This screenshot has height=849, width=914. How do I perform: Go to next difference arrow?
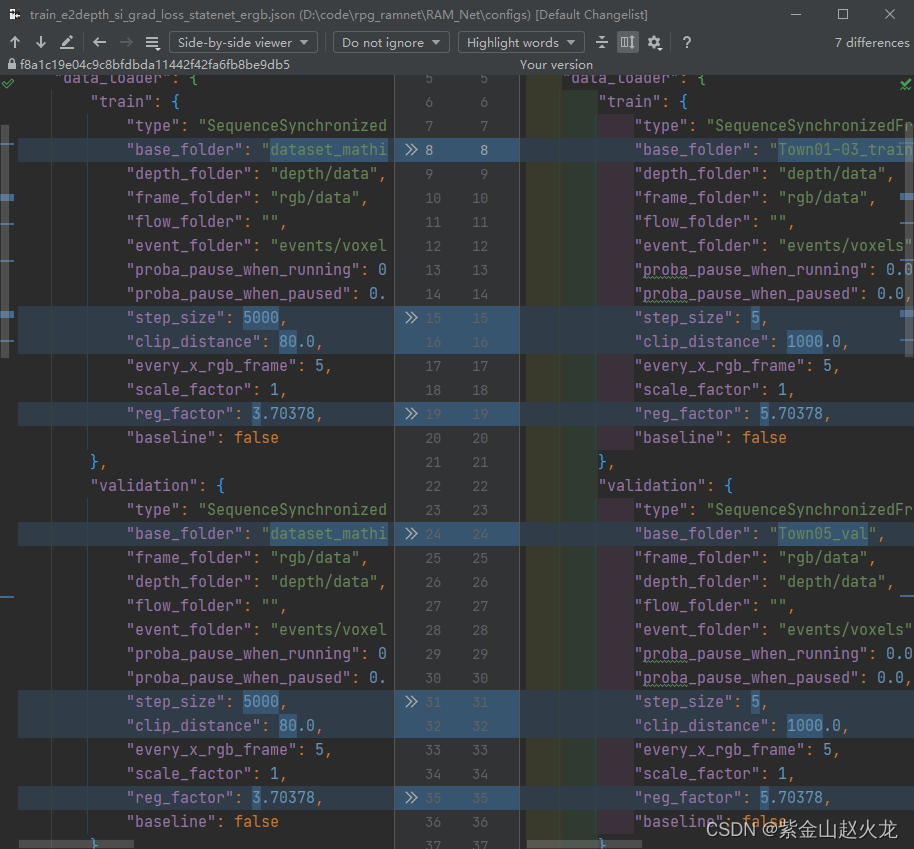[x=41, y=43]
